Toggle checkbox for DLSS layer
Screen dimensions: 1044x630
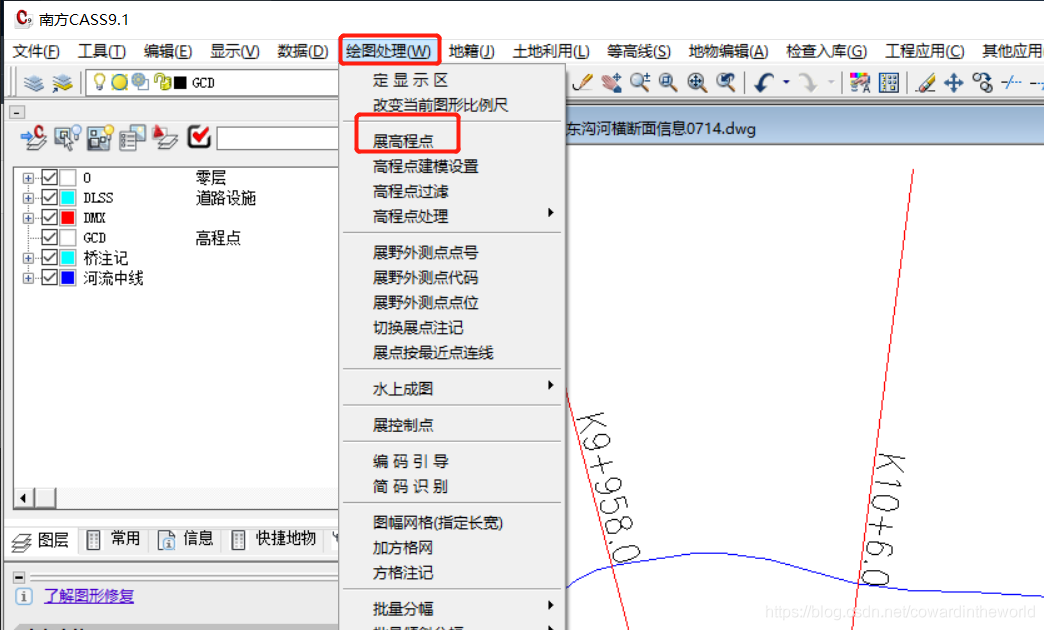tap(49, 197)
